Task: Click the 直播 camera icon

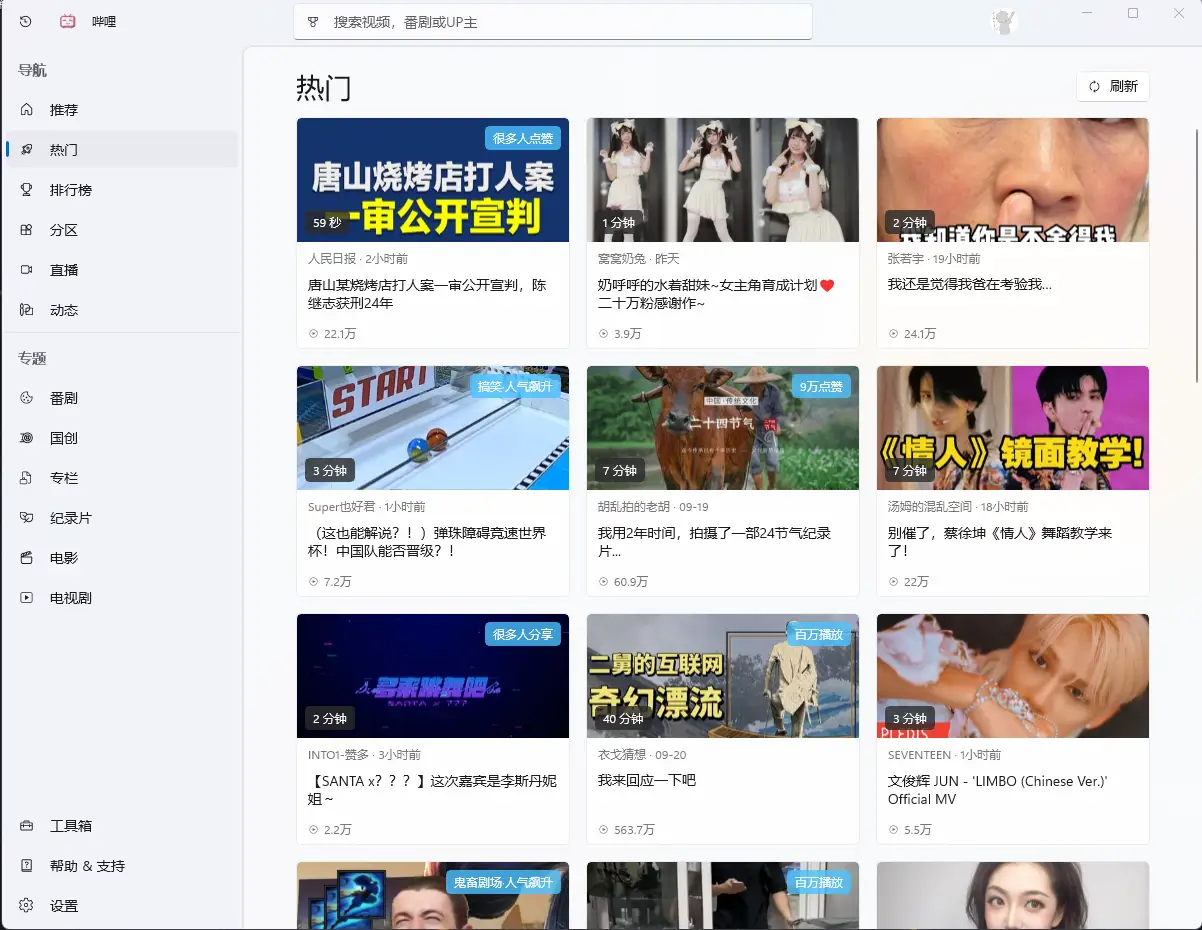Action: 27,270
